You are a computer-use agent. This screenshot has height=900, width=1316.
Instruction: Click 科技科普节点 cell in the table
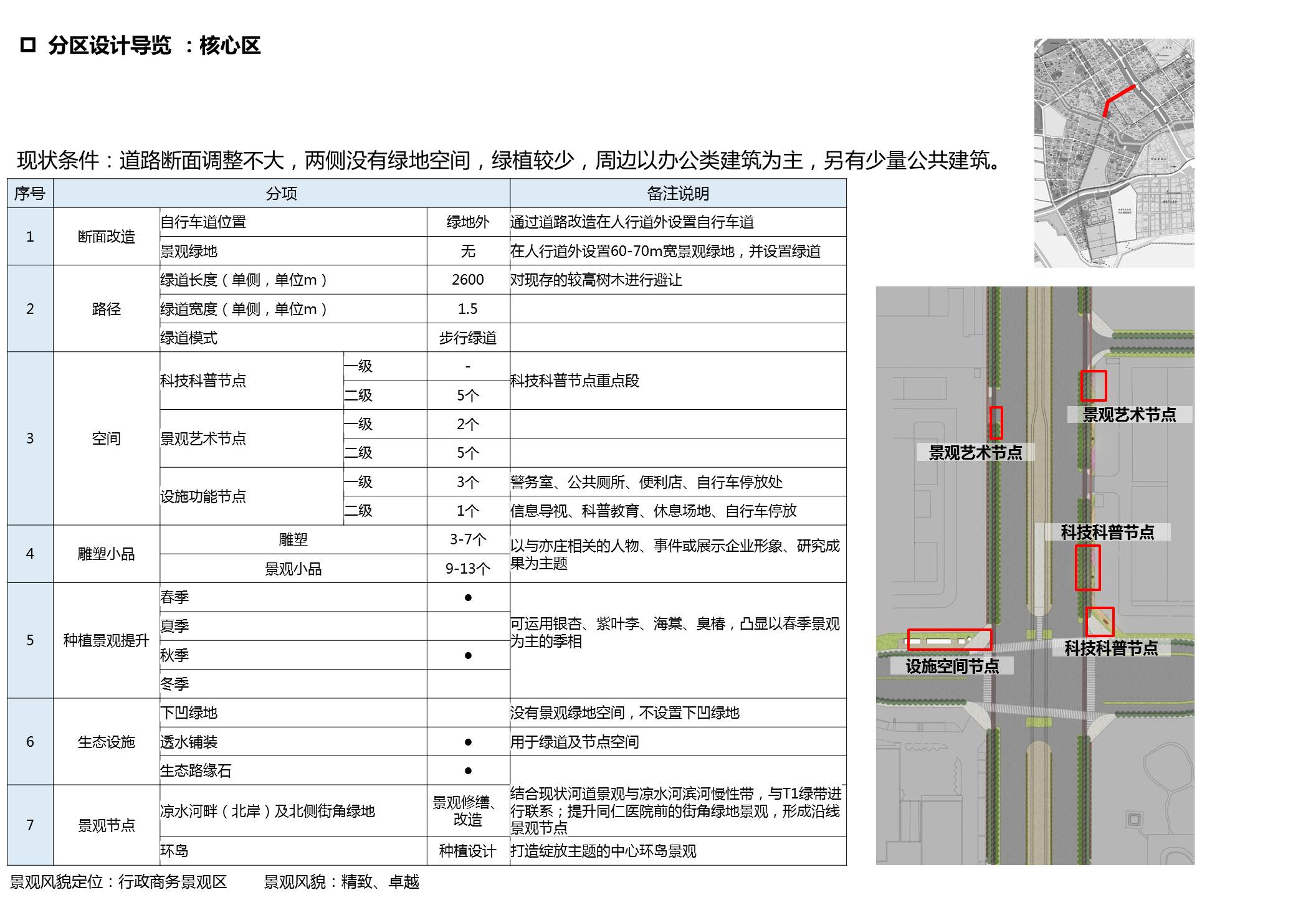coord(252,381)
